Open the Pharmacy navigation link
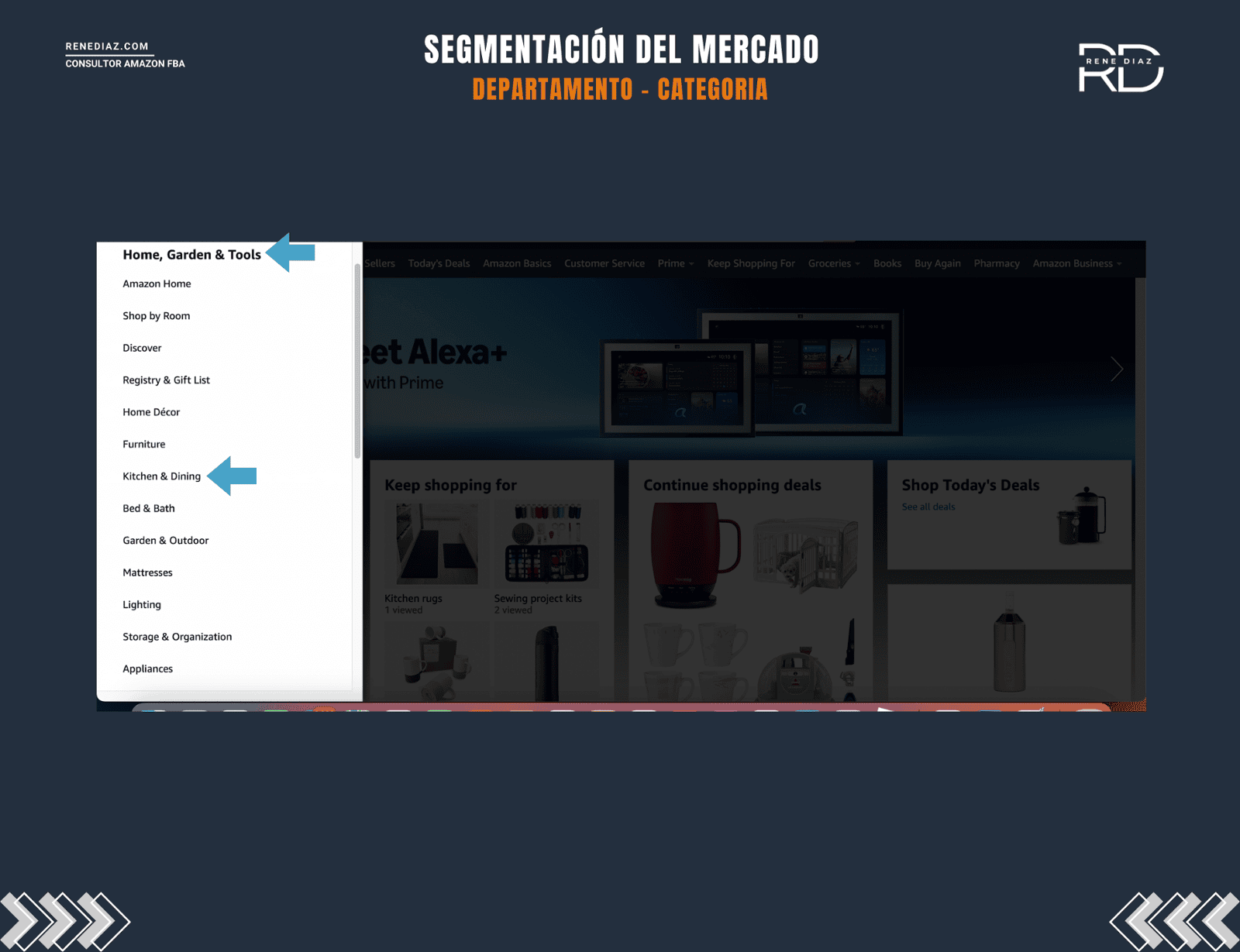Screen dimensions: 1240x952 [996, 263]
